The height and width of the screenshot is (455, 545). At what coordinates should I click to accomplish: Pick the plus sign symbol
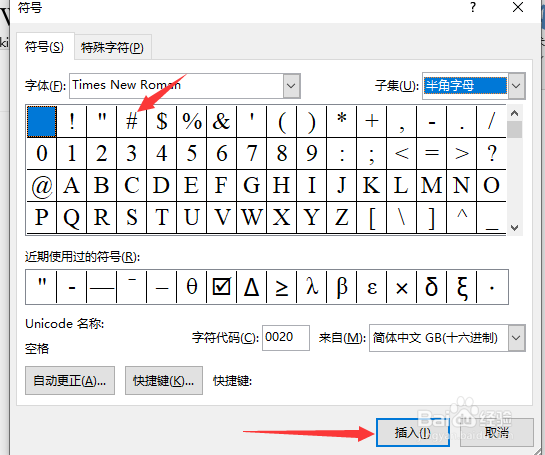pos(372,122)
